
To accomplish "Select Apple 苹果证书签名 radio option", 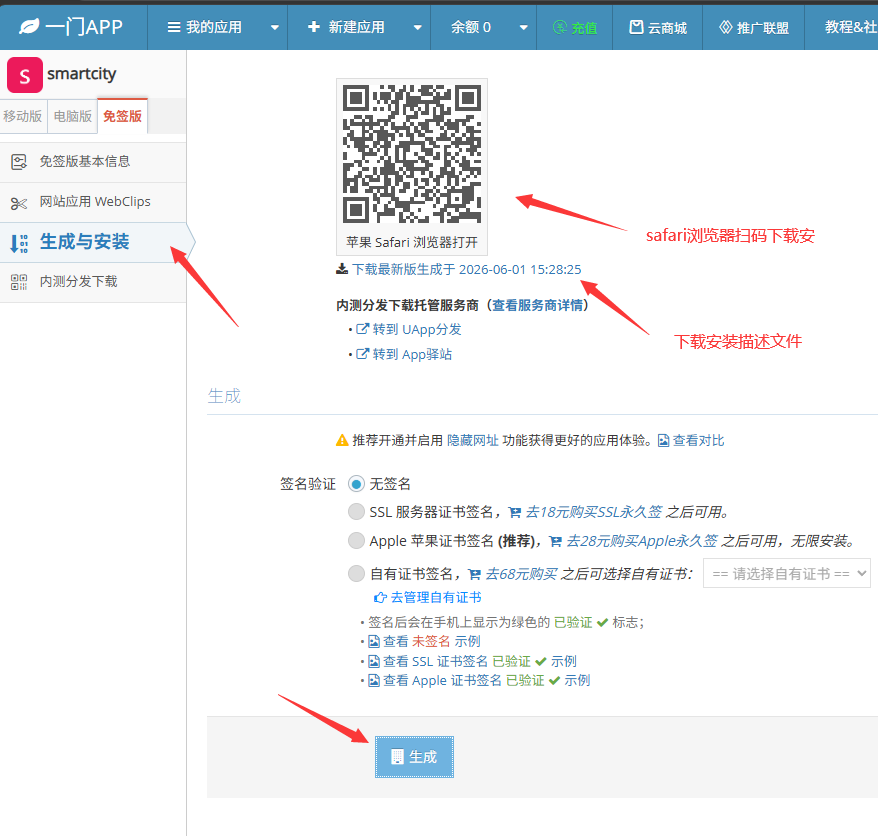I will click(356, 540).
